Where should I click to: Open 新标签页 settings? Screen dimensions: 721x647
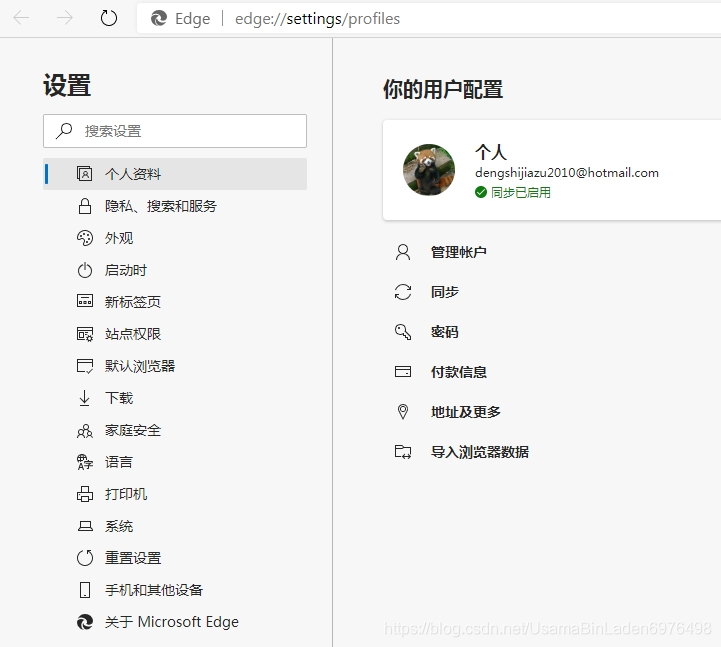133,302
